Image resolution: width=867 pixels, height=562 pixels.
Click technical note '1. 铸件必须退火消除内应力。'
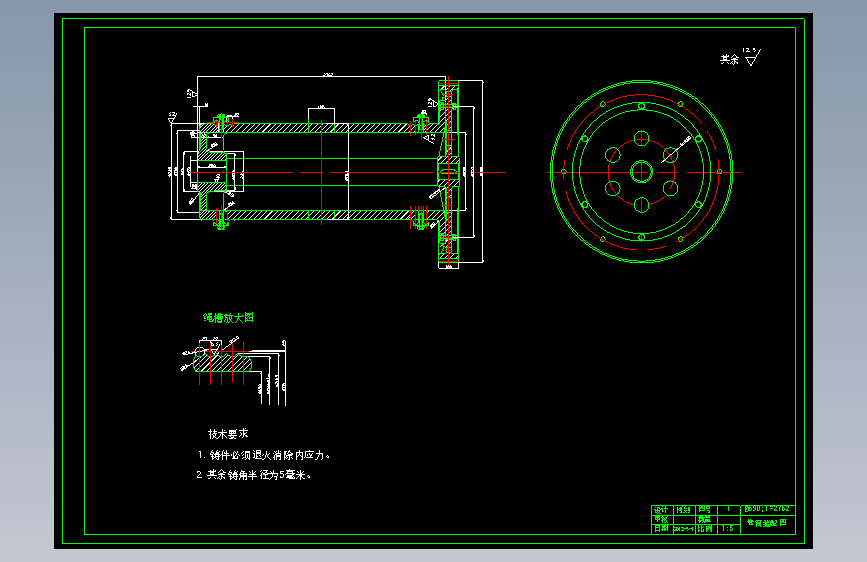point(264,455)
